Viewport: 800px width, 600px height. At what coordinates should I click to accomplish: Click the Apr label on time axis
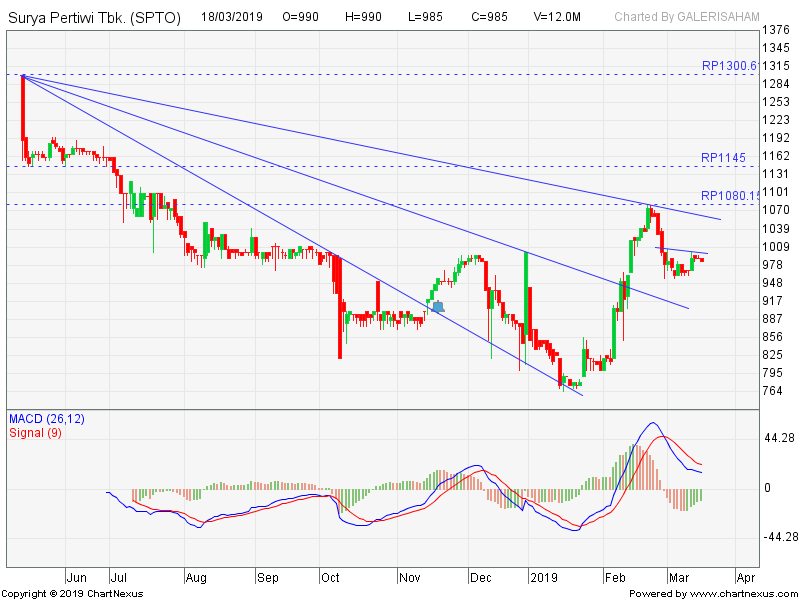(x=745, y=577)
